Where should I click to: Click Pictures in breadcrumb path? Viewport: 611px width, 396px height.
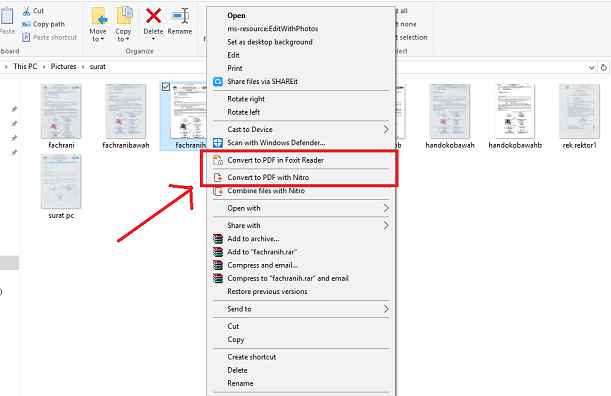pos(63,67)
